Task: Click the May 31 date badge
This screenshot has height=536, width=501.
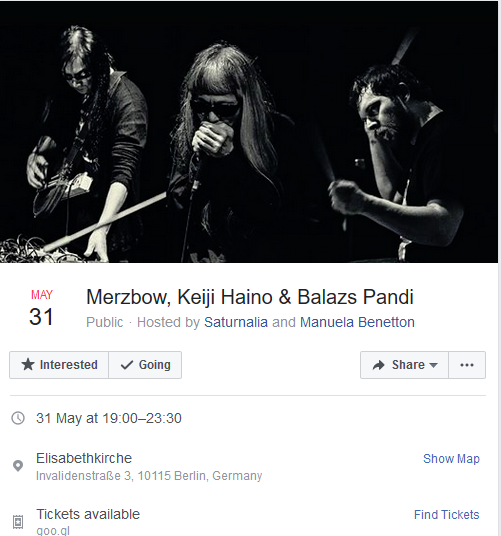Action: tap(42, 308)
